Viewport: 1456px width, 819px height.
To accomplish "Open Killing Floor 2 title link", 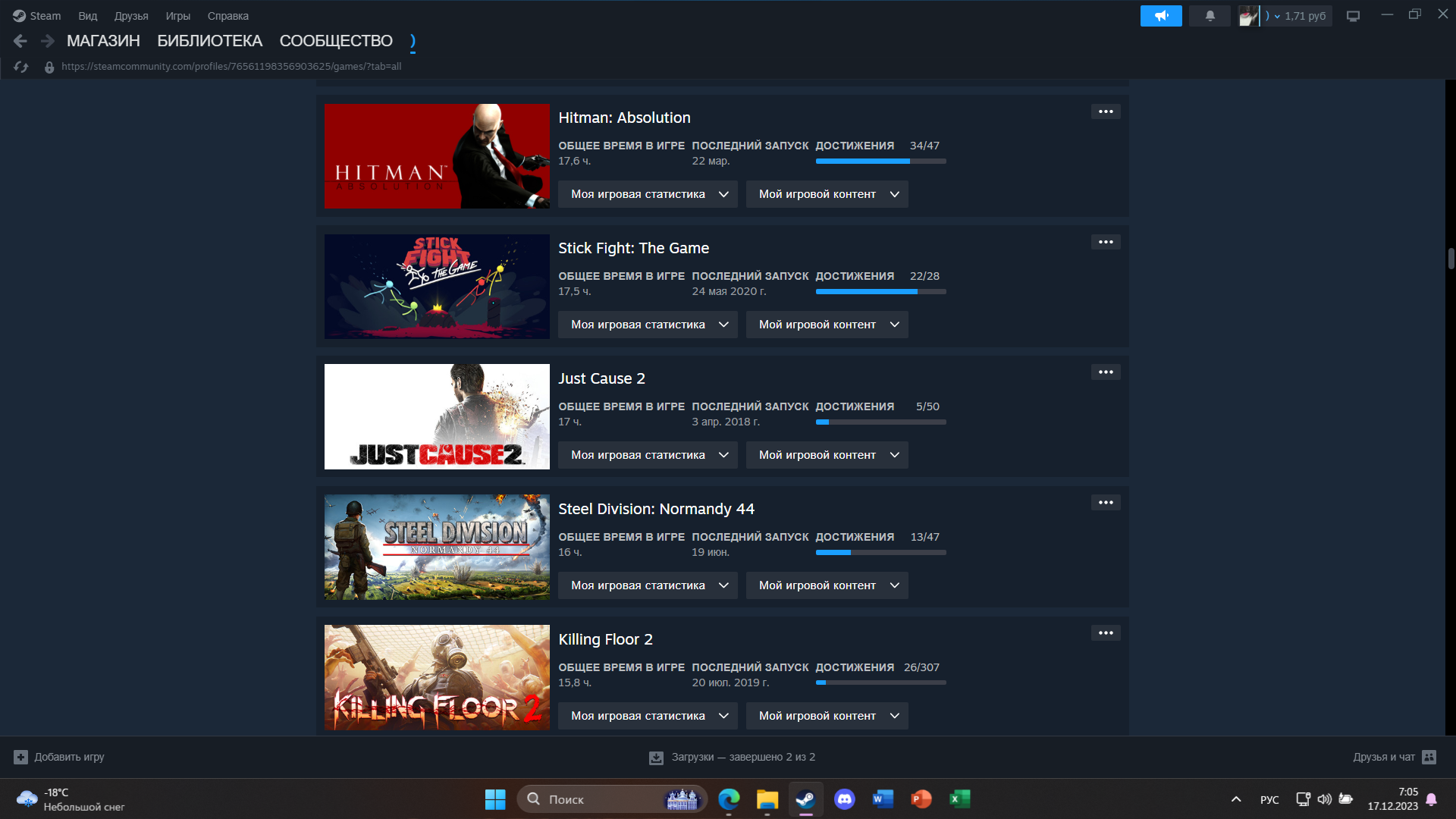I will [x=605, y=639].
